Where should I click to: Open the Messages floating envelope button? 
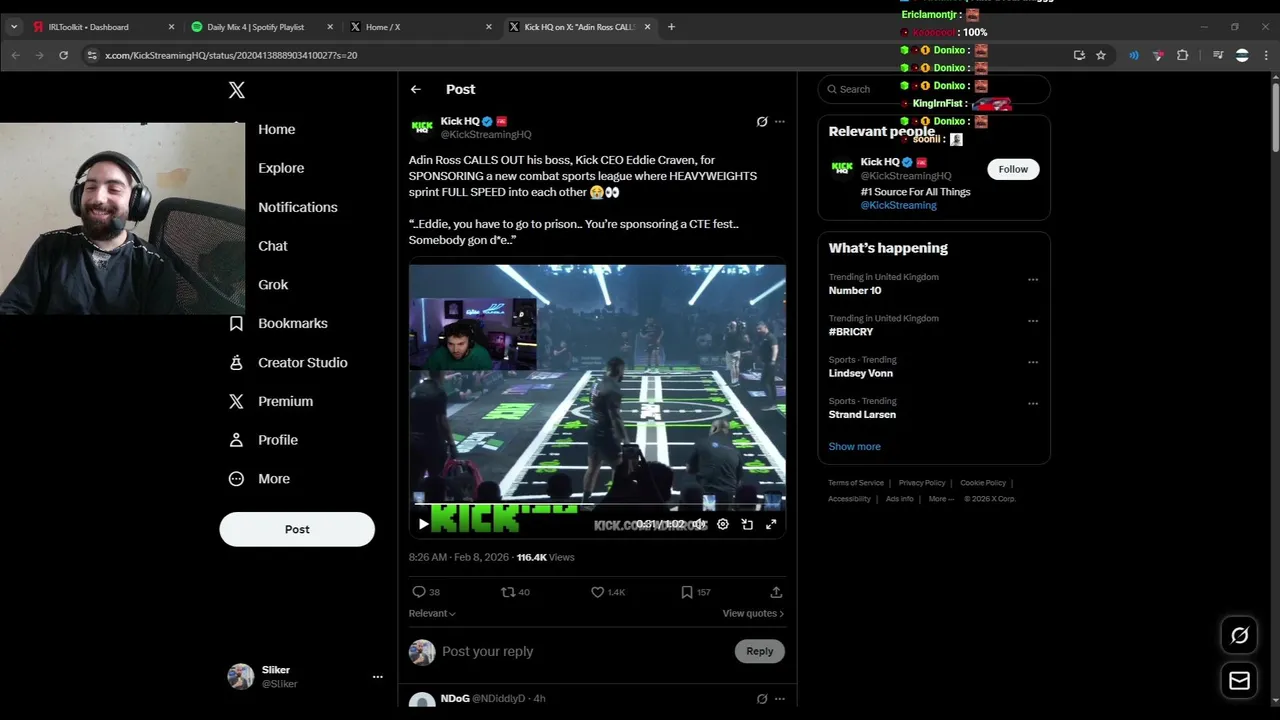1239,681
